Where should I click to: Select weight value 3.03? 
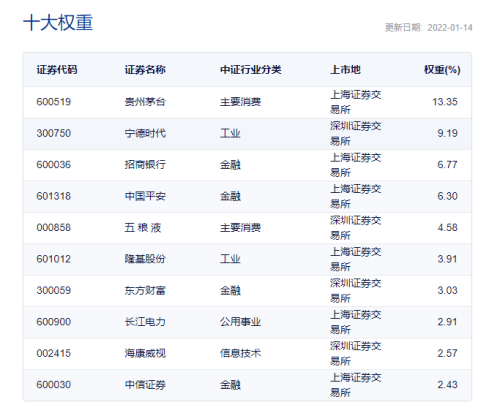(x=448, y=290)
